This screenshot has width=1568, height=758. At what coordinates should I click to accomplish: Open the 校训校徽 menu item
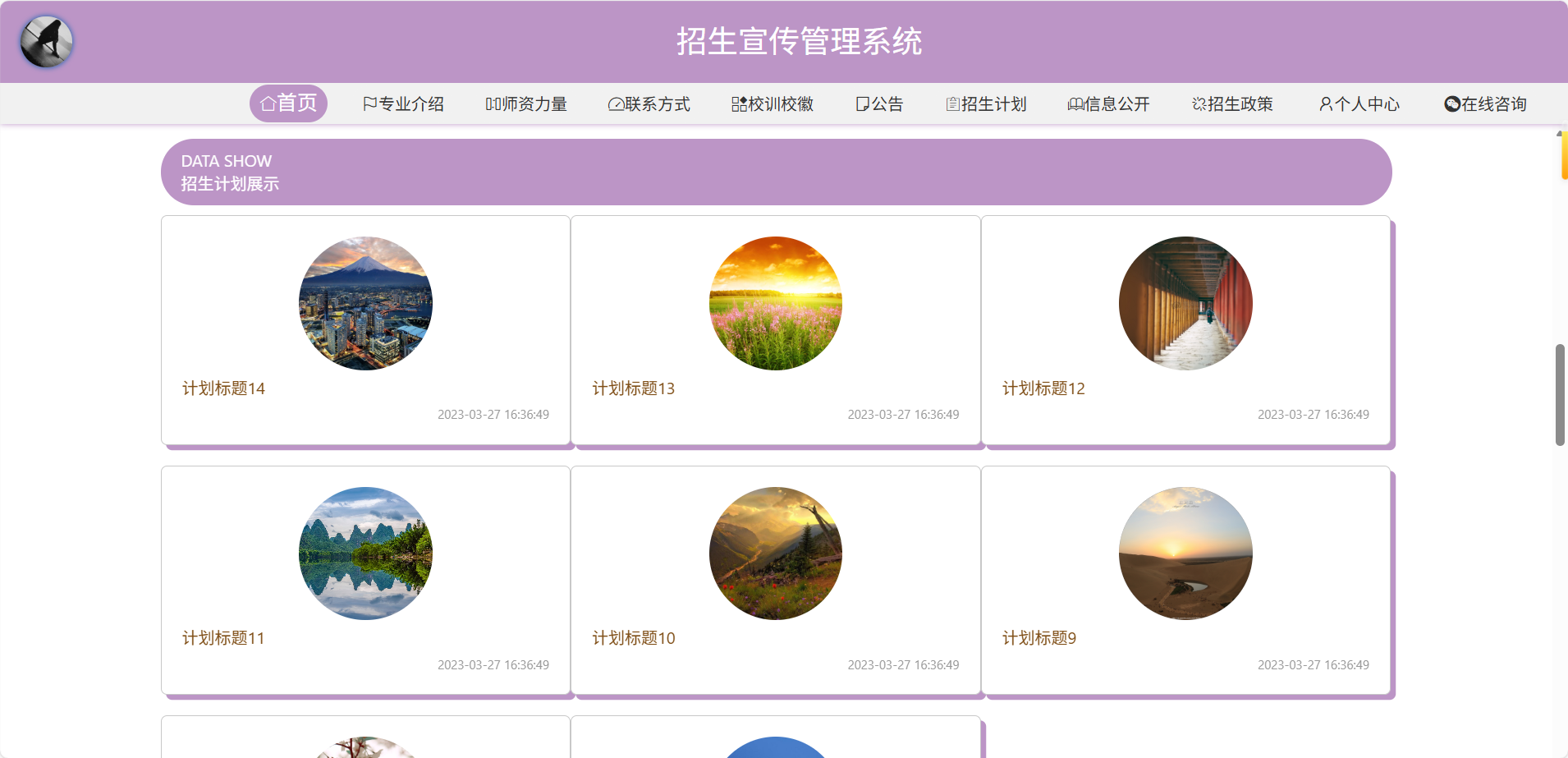tap(773, 104)
